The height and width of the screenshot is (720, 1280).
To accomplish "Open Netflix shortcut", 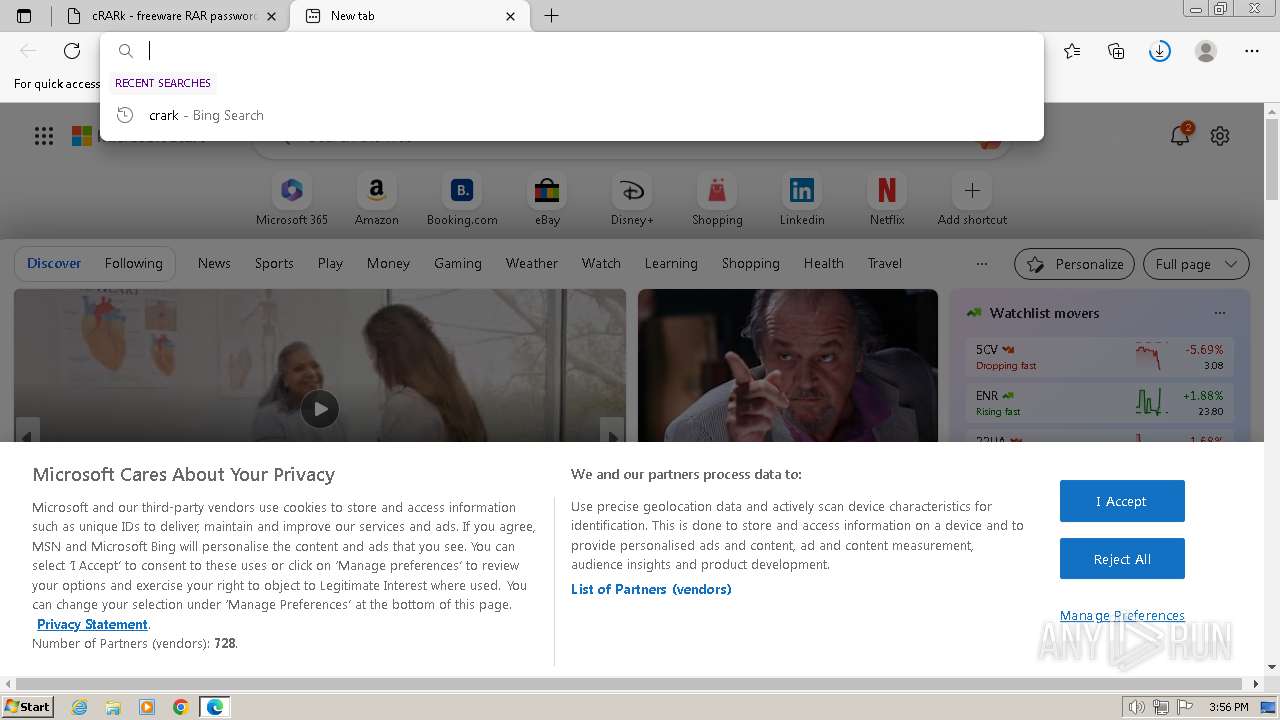I will click(x=887, y=201).
